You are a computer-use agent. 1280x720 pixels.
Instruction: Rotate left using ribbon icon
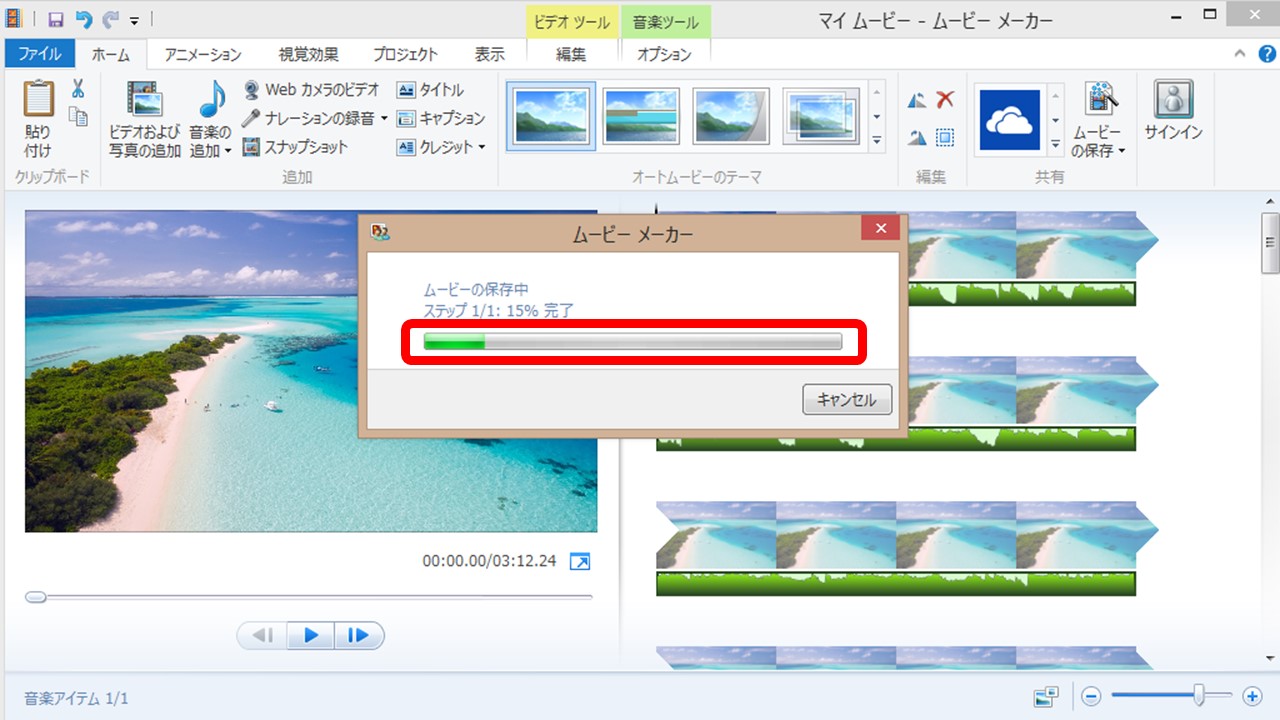pos(917,100)
